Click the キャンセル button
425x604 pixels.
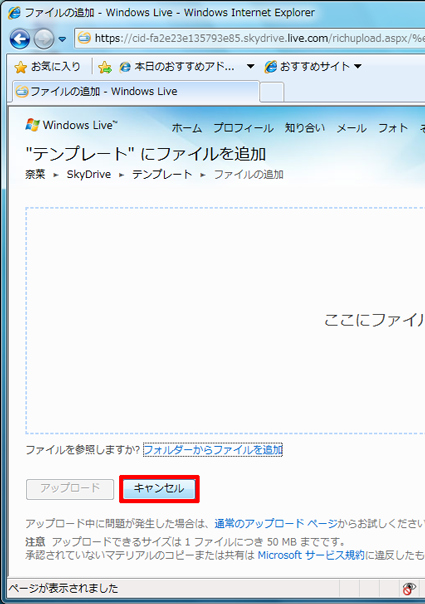point(159,488)
